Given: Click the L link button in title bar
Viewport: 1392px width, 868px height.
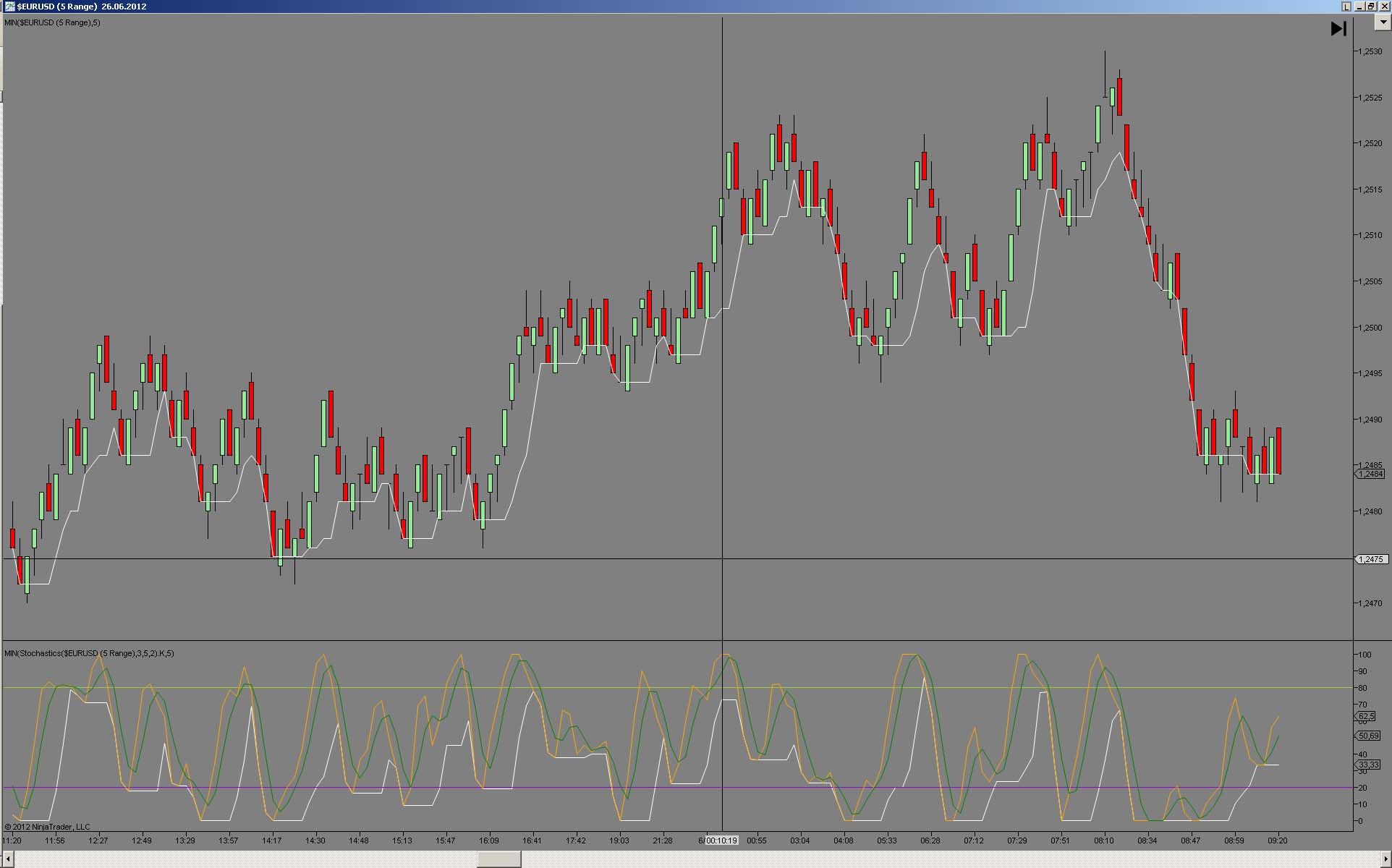Looking at the screenshot, I should [x=1346, y=7].
